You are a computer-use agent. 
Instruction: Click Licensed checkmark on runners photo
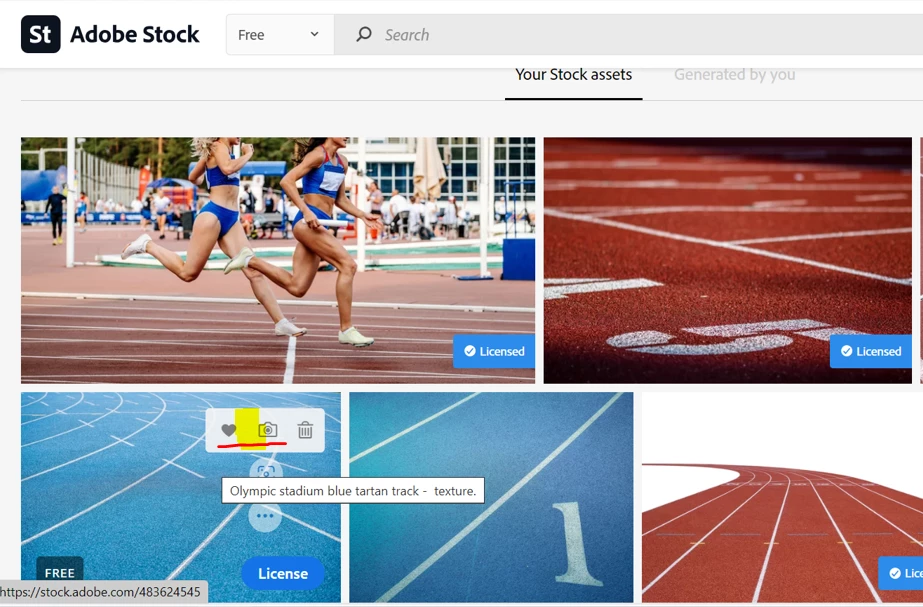pyautogui.click(x=470, y=351)
